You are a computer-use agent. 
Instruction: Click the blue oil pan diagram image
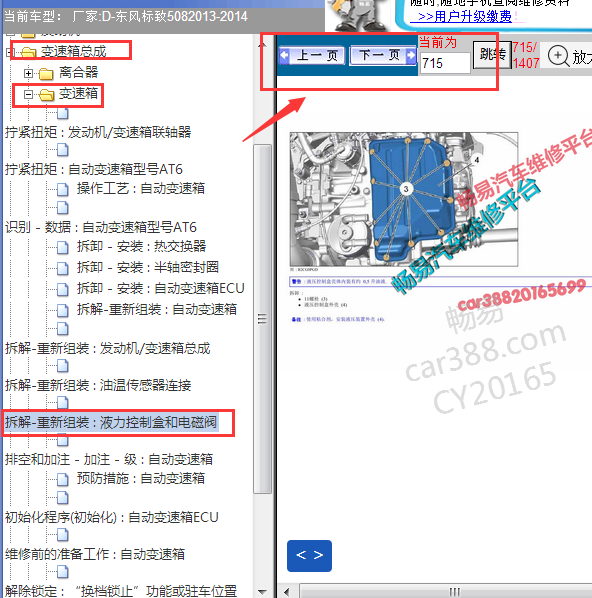pos(404,199)
